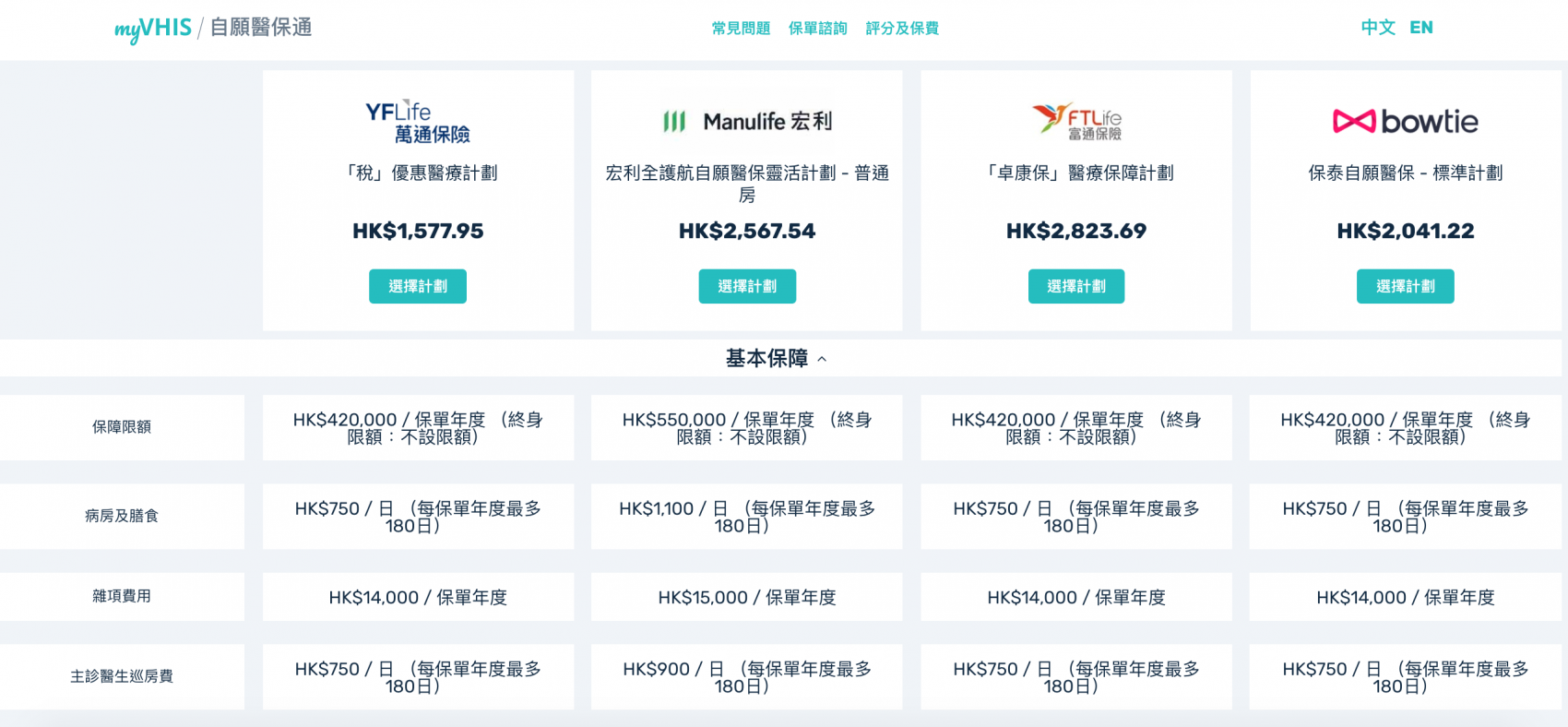
Task: Open the myVHIS logo home link
Action: coord(153,29)
